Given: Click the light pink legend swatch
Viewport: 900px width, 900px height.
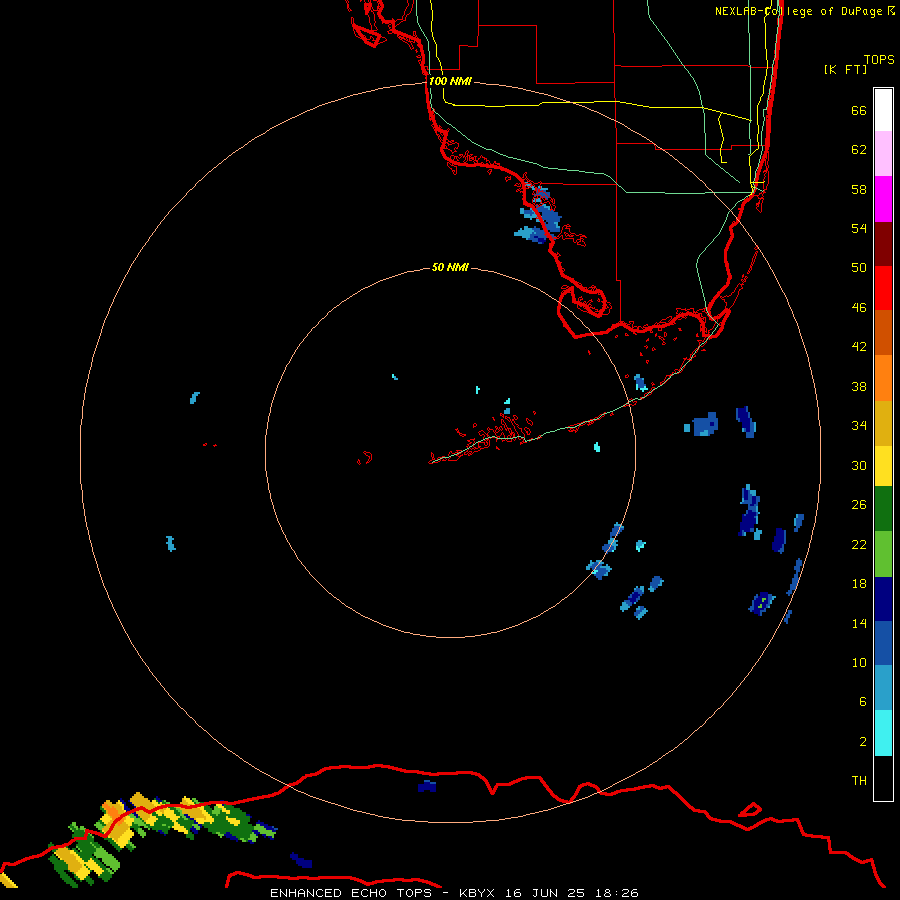Looking at the screenshot, I should click(883, 154).
